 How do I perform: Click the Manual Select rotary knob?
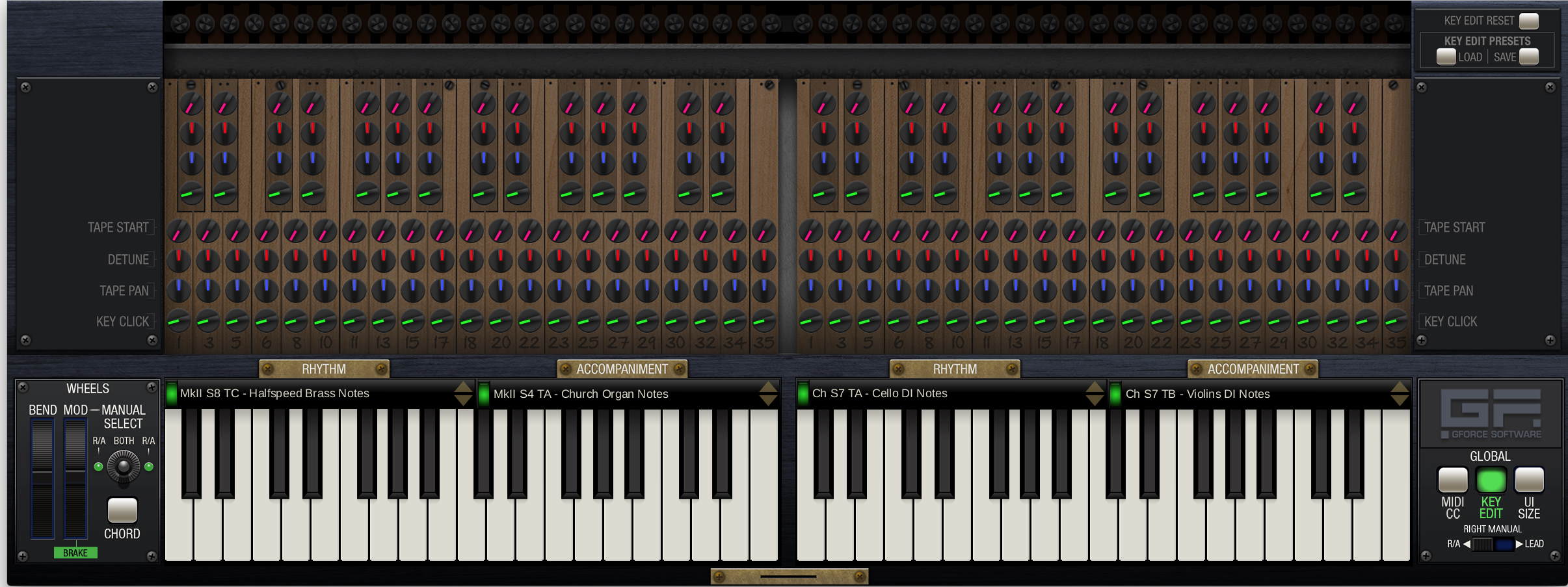tap(123, 466)
